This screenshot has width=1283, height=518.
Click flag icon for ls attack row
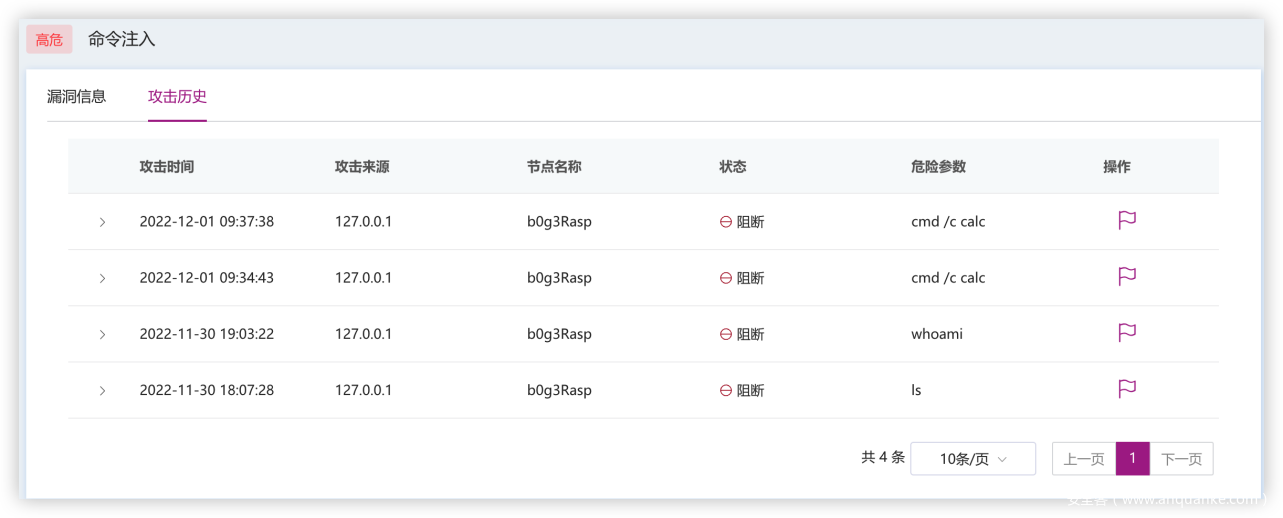coord(1127,389)
